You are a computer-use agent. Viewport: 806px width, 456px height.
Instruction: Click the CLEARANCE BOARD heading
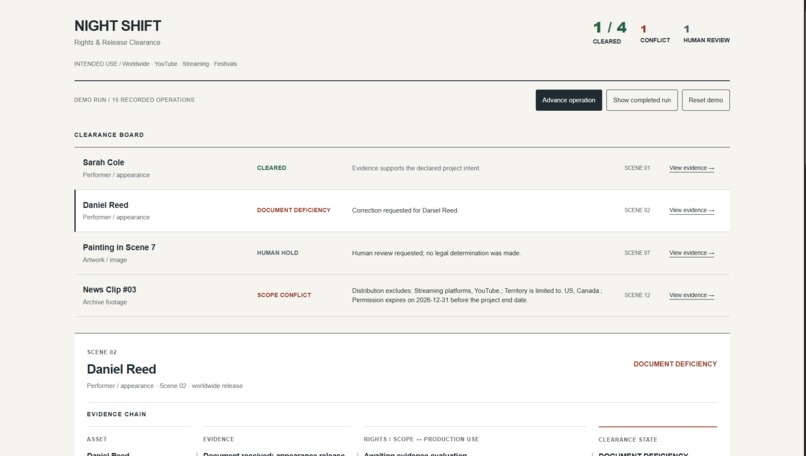[x=109, y=135]
